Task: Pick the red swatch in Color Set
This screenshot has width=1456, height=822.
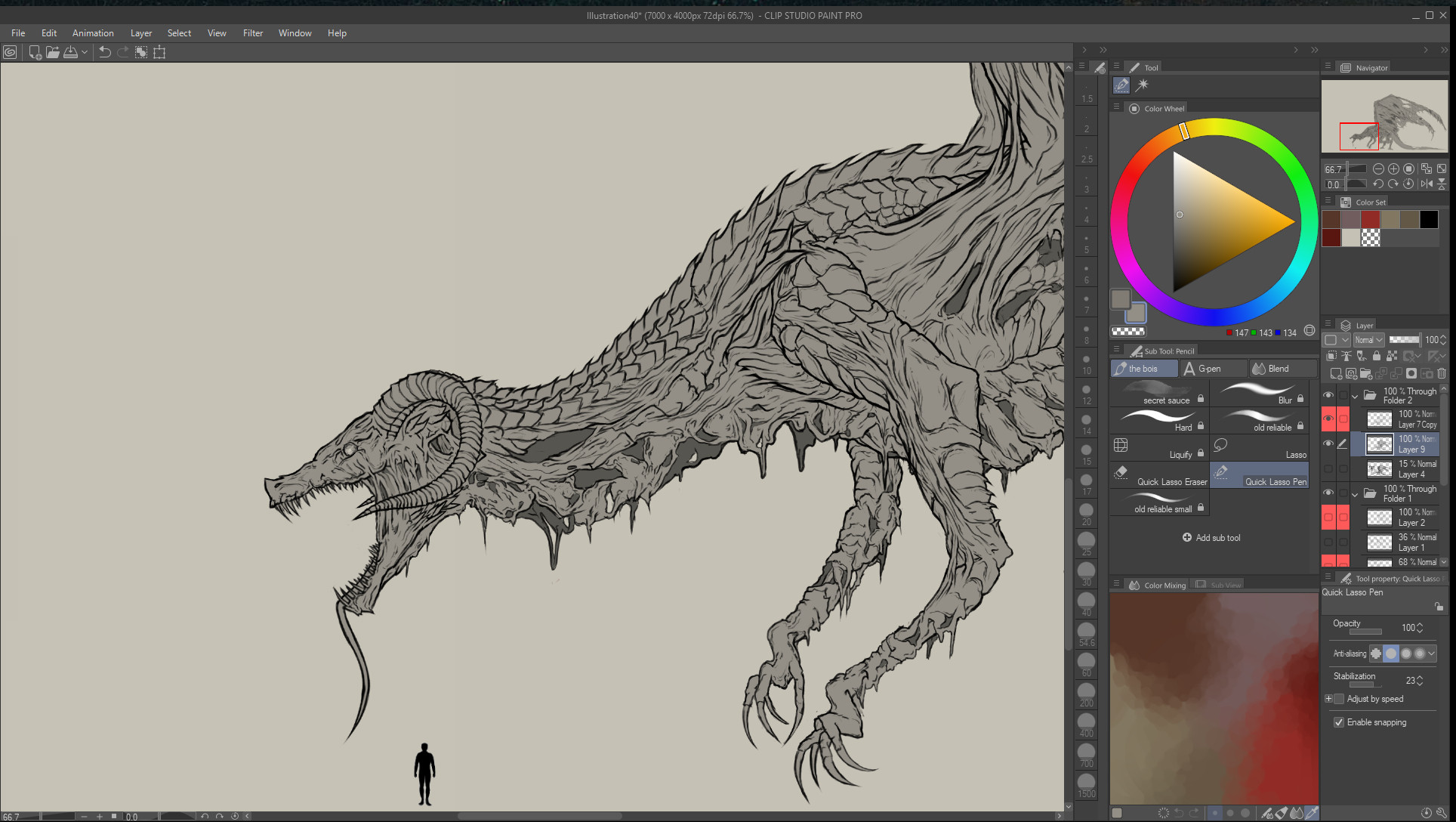Action: coord(1371,219)
